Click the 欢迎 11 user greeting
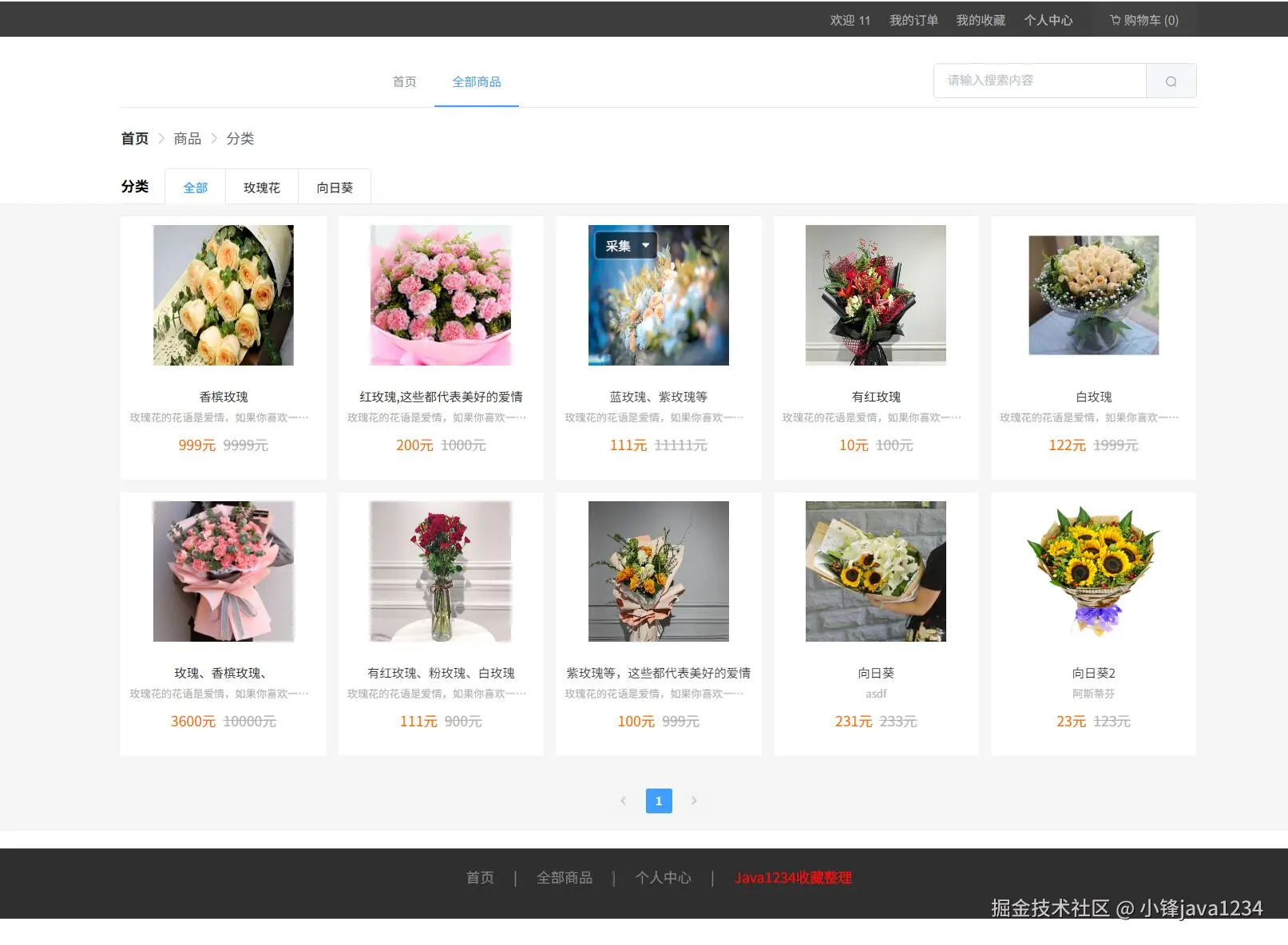Viewport: 1288px width, 945px height. 850,20
